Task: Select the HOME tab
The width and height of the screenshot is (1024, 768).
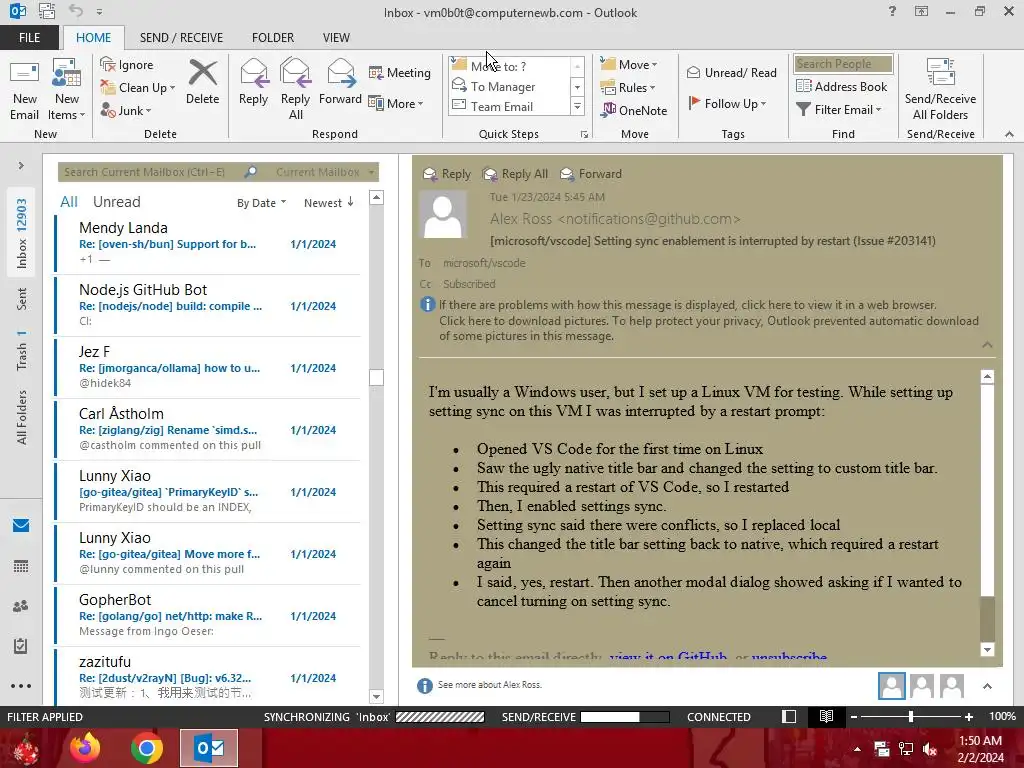Action: [x=93, y=38]
